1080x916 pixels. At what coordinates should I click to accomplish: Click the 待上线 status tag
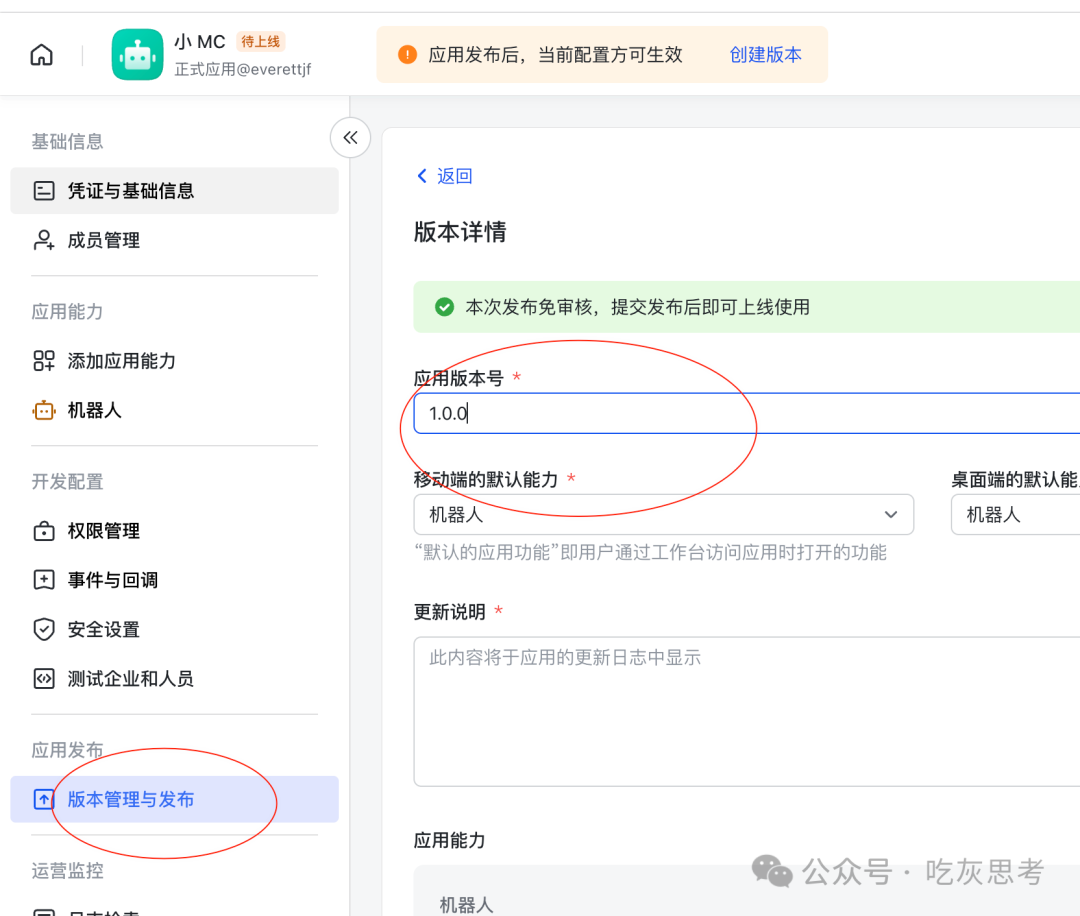tap(260, 41)
